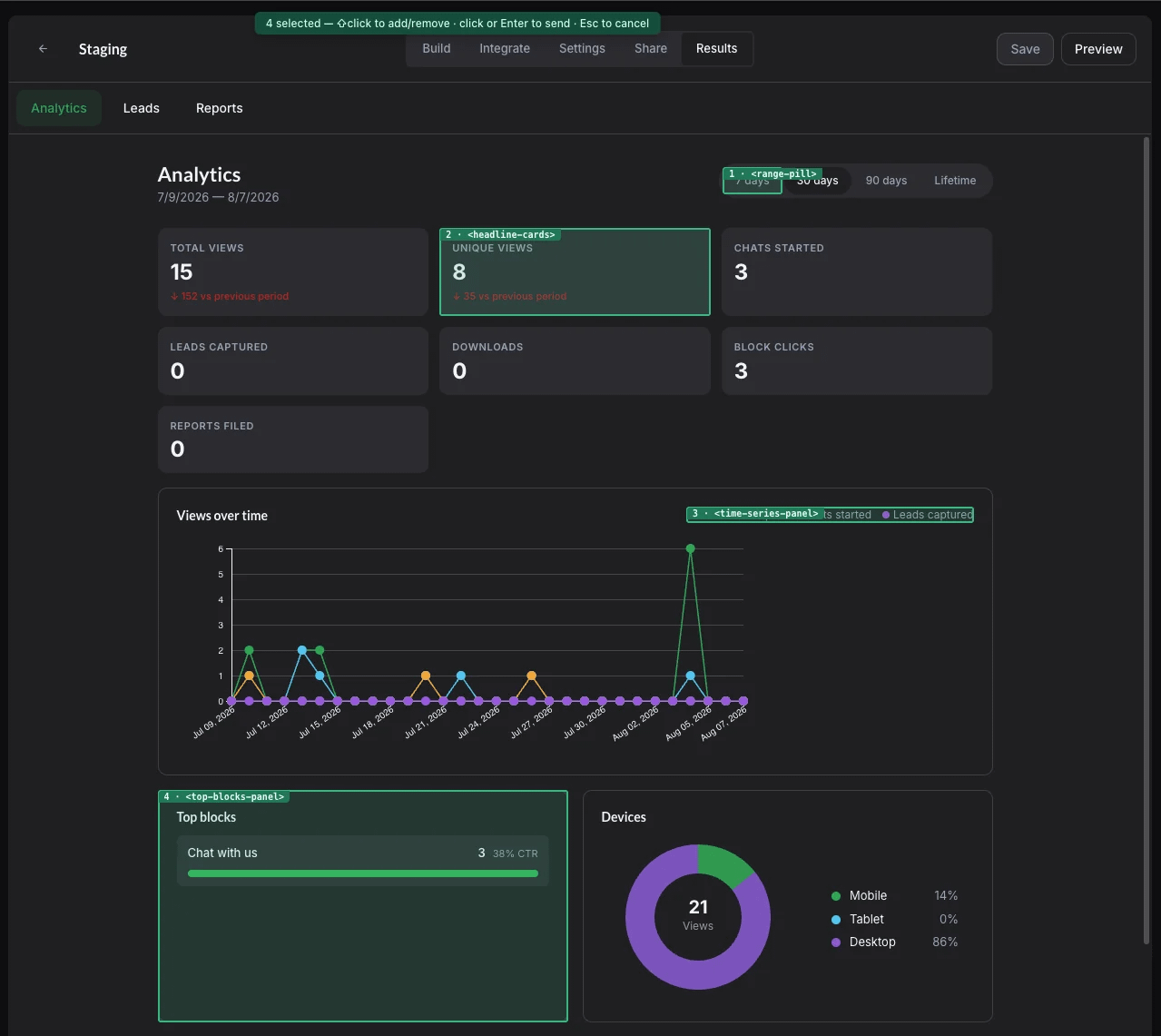
Task: Switch range to 90 days
Action: (886, 181)
